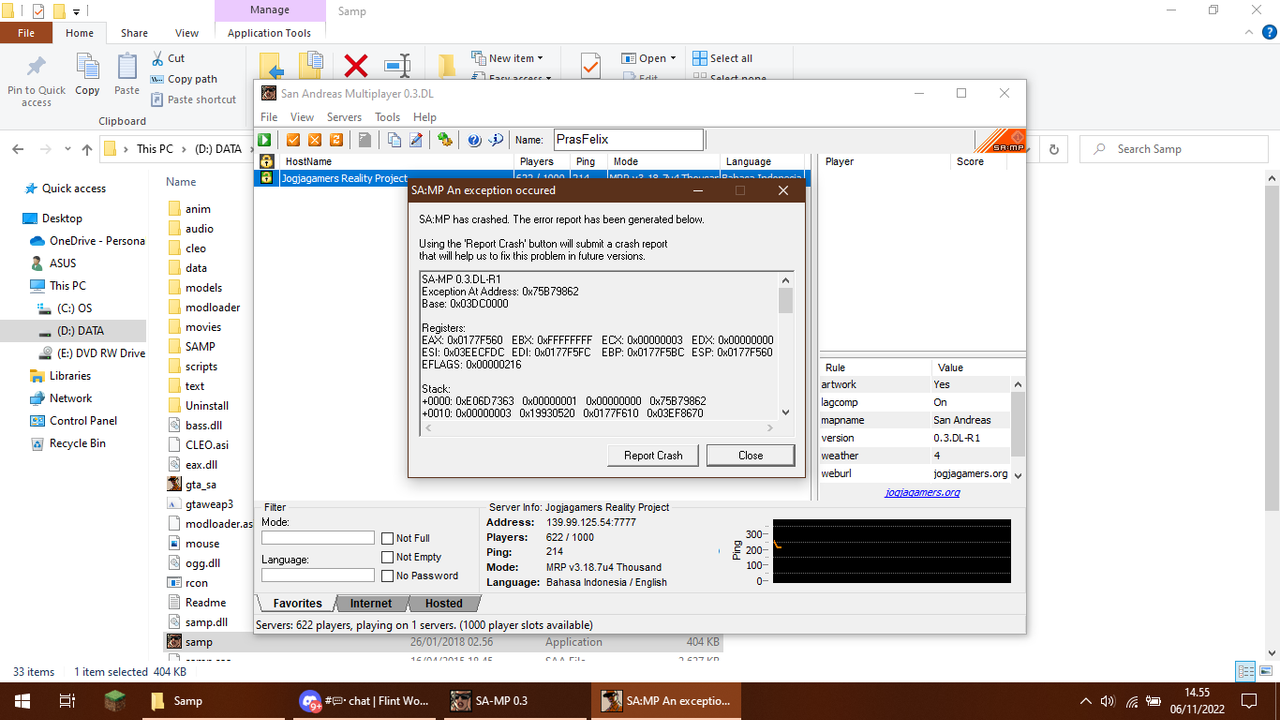Click Select all in Explorer ribbon
The image size is (1280, 720).
click(x=722, y=58)
